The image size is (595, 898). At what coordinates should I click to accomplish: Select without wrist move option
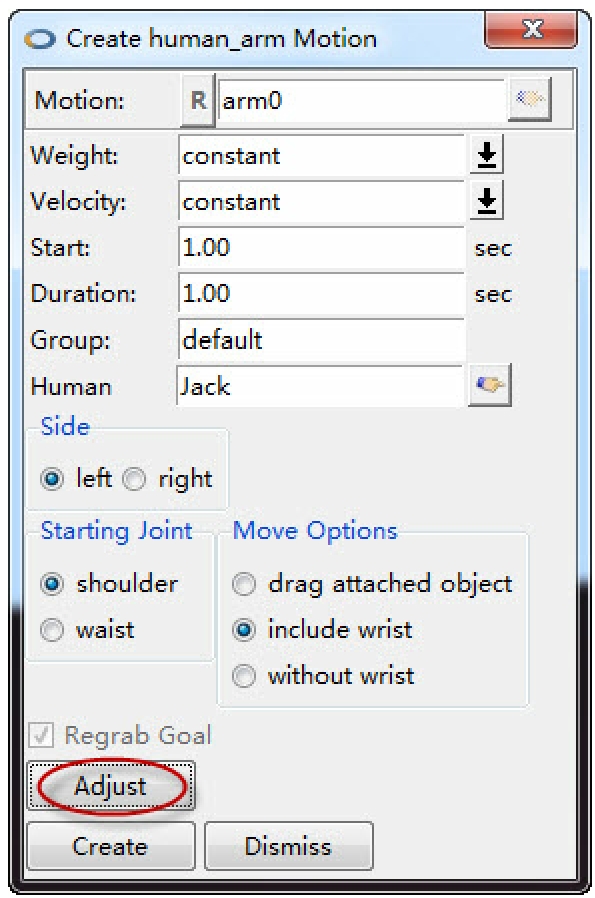[x=244, y=676]
